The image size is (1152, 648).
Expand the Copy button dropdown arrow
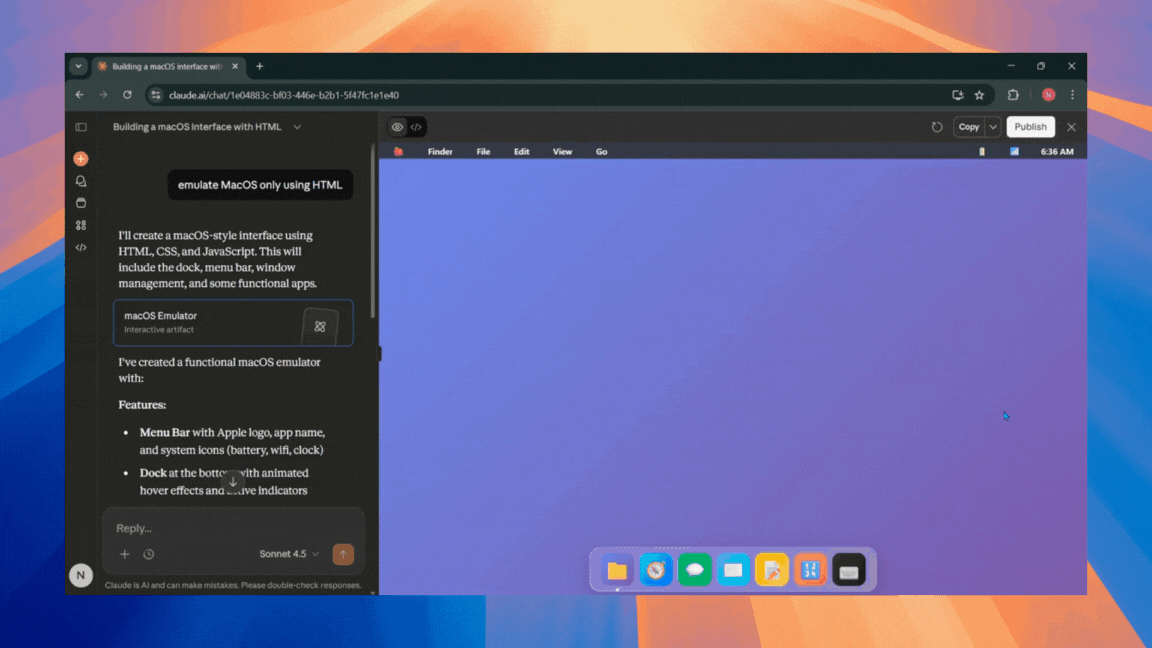coord(991,126)
